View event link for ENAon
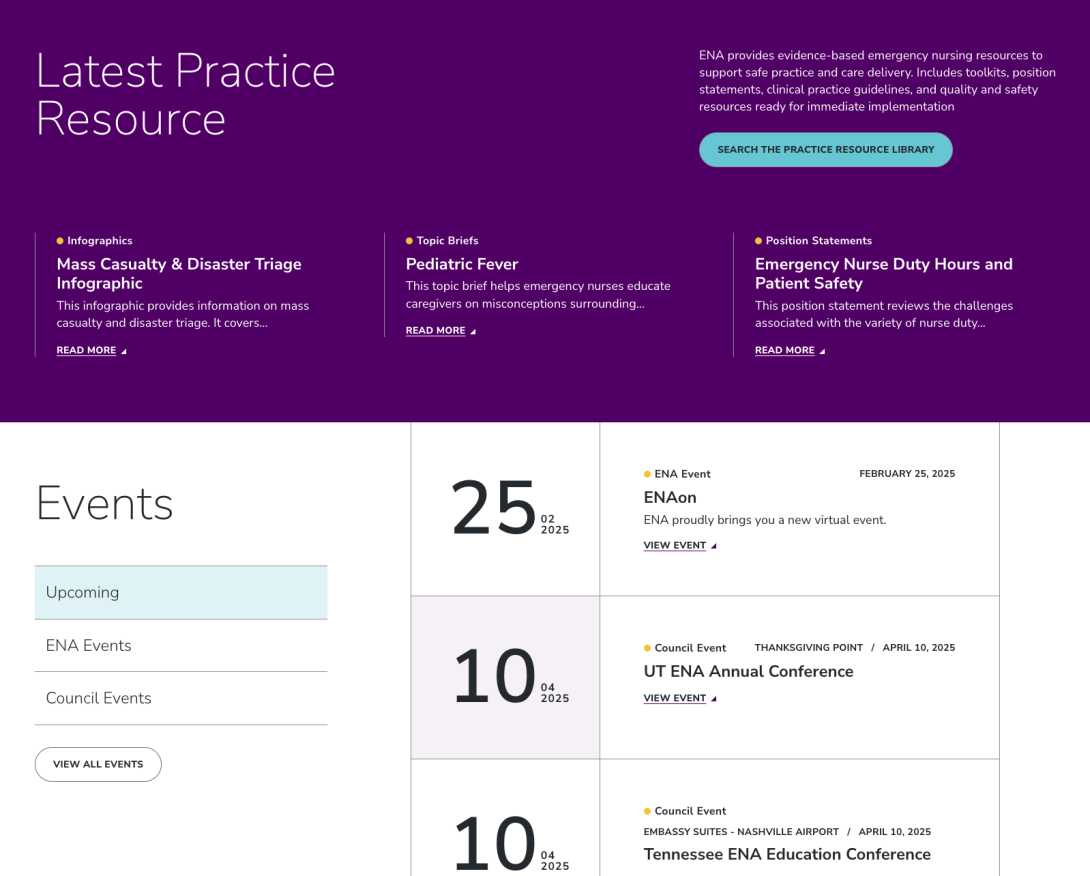Viewport: 1090px width, 876px height. 674,546
